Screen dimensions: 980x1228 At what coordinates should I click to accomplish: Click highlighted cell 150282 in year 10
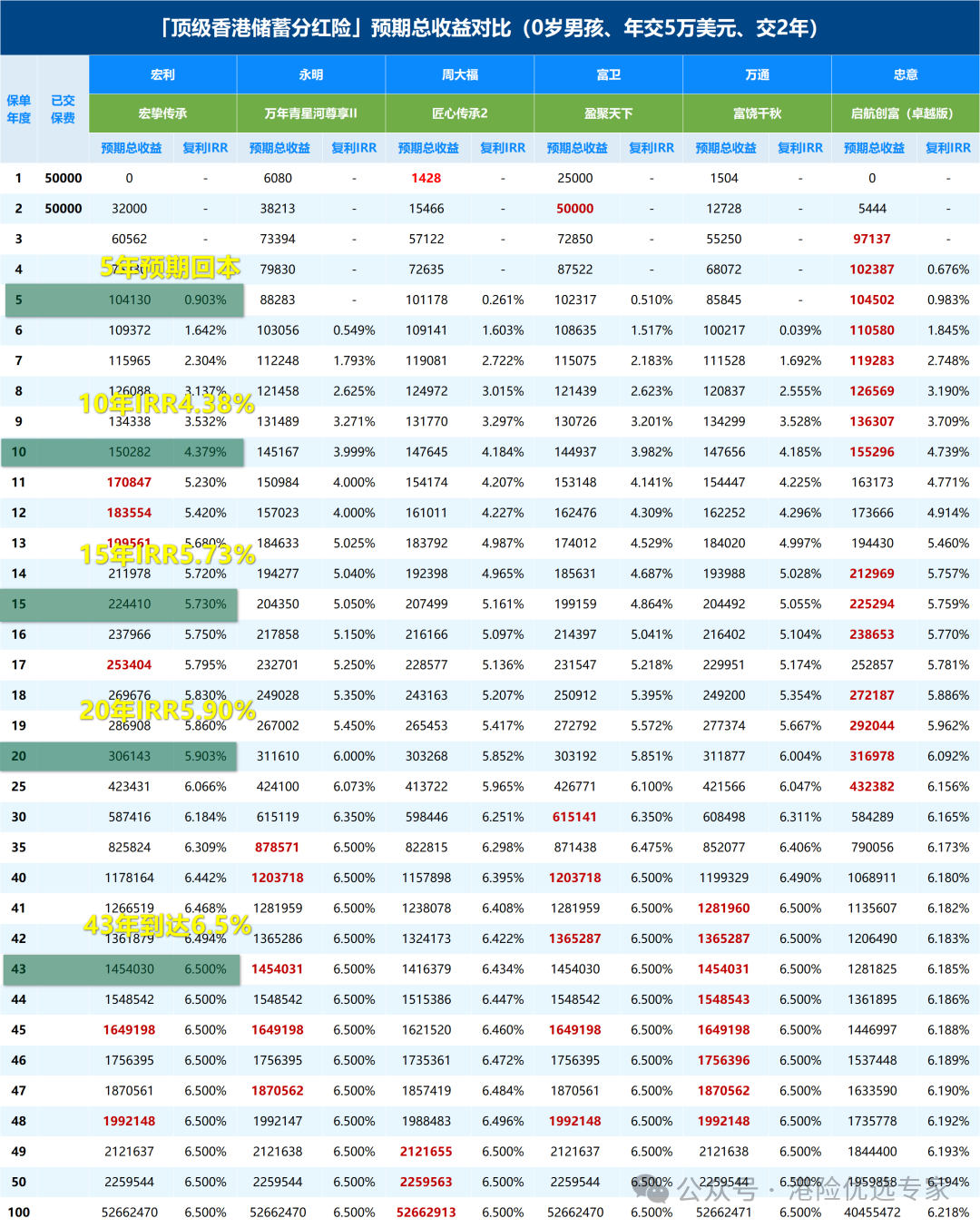[x=130, y=452]
